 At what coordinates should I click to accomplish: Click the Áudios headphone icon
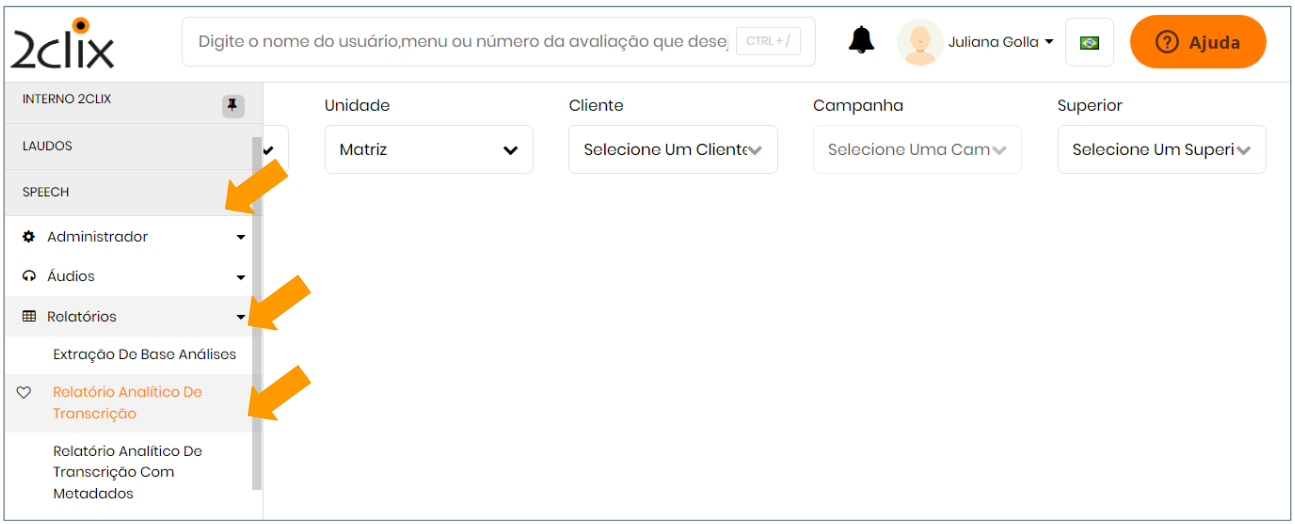coord(29,277)
